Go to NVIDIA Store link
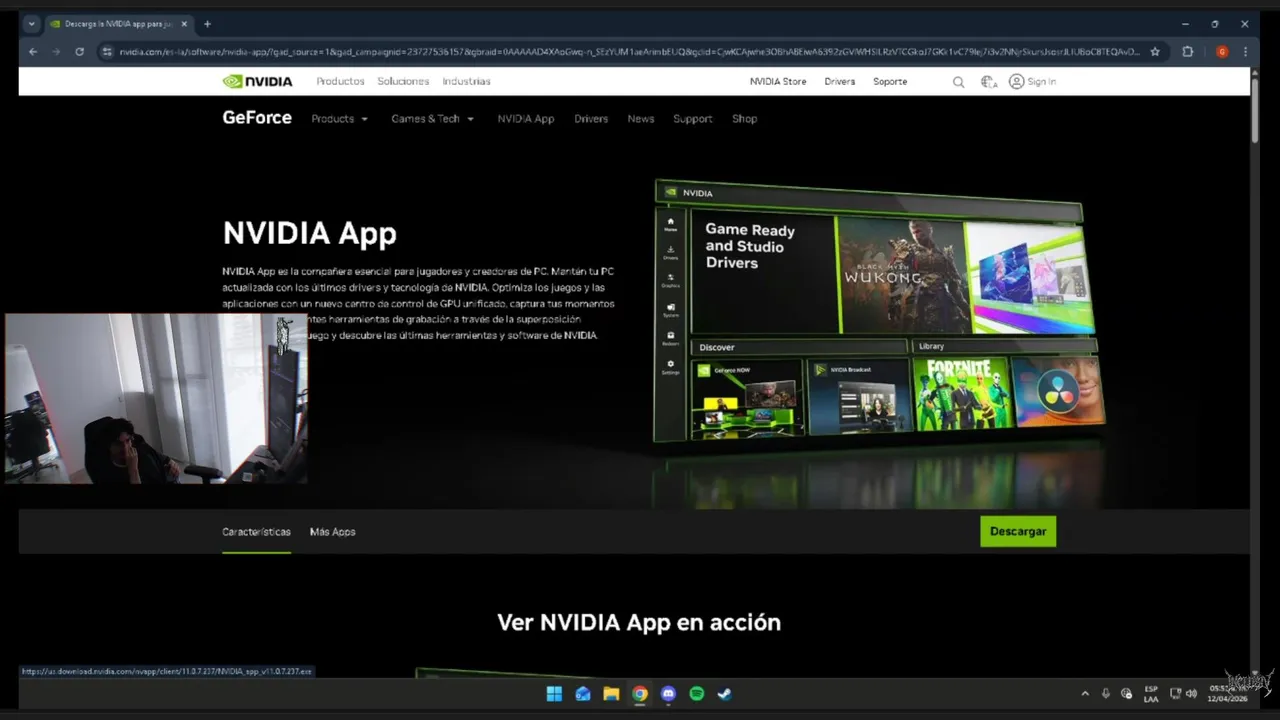The width and height of the screenshot is (1280, 720). [778, 82]
